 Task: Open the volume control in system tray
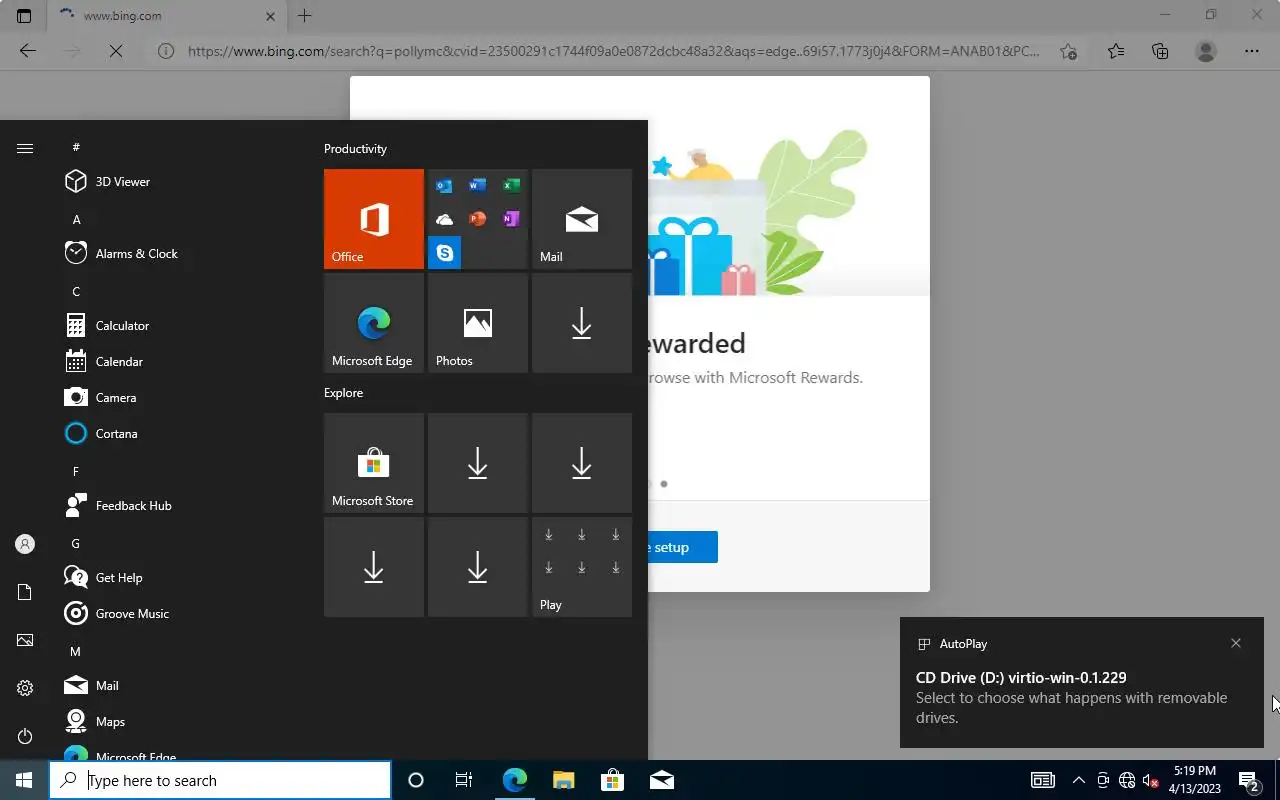pos(1151,780)
